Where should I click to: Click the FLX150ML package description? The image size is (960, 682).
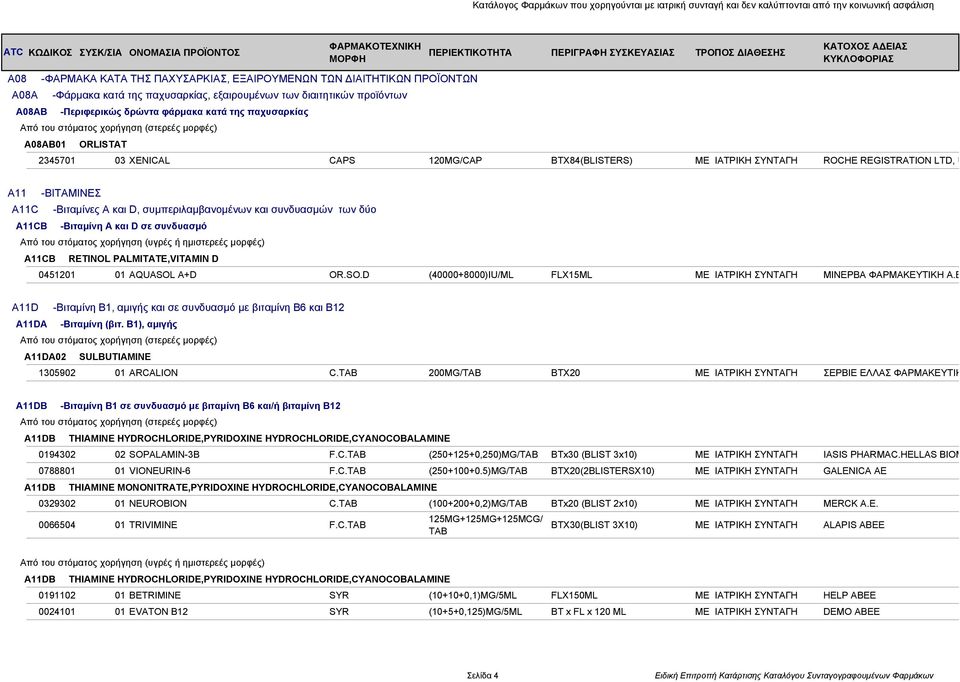click(574, 596)
